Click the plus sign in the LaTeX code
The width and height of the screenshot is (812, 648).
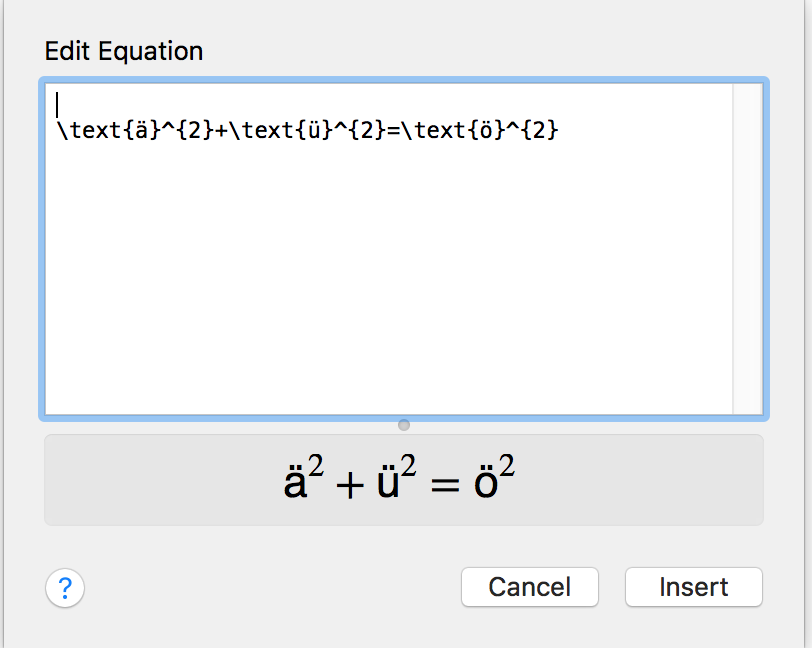(220, 129)
